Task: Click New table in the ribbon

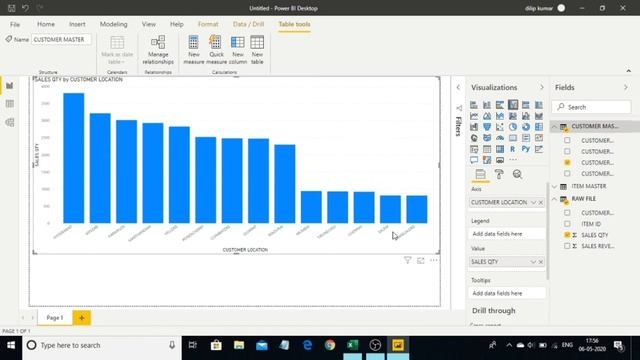Action: [x=257, y=50]
